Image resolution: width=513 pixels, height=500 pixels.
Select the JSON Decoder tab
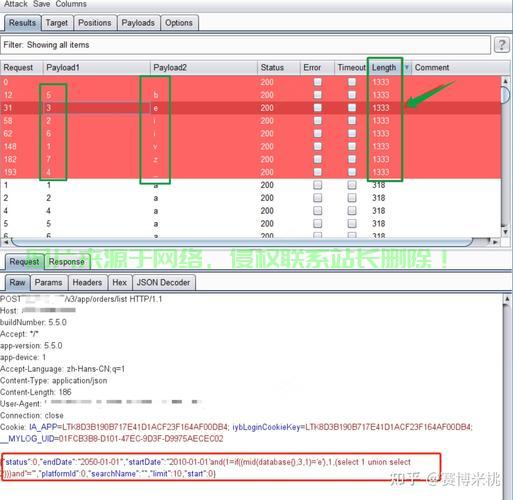click(163, 283)
